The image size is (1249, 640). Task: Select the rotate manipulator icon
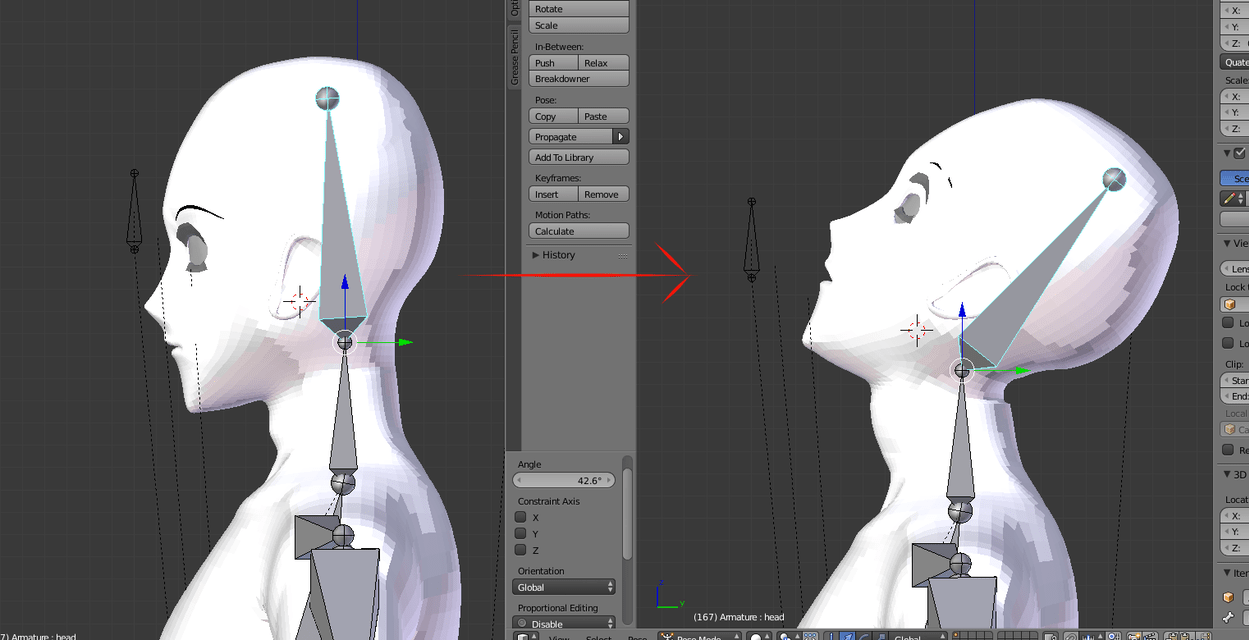click(x=864, y=634)
